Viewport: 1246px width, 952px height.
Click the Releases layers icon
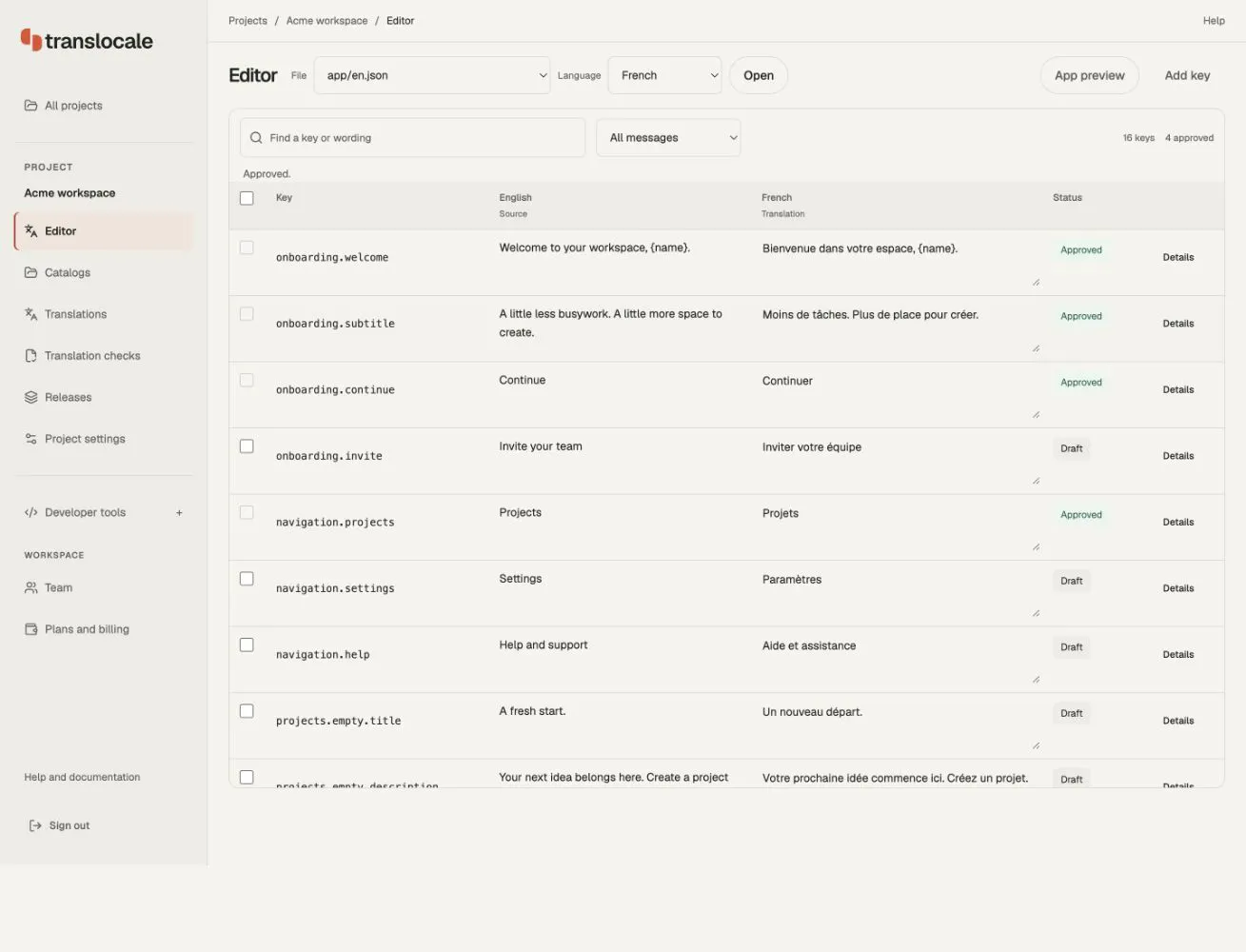[31, 398]
